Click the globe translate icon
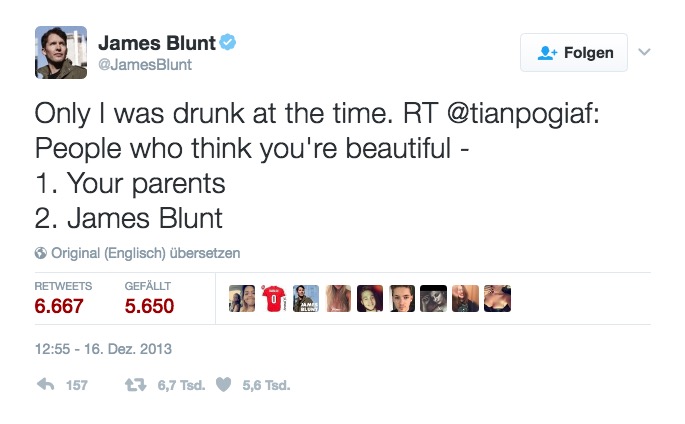Image resolution: width=685 pixels, height=424 pixels. (x=41, y=253)
